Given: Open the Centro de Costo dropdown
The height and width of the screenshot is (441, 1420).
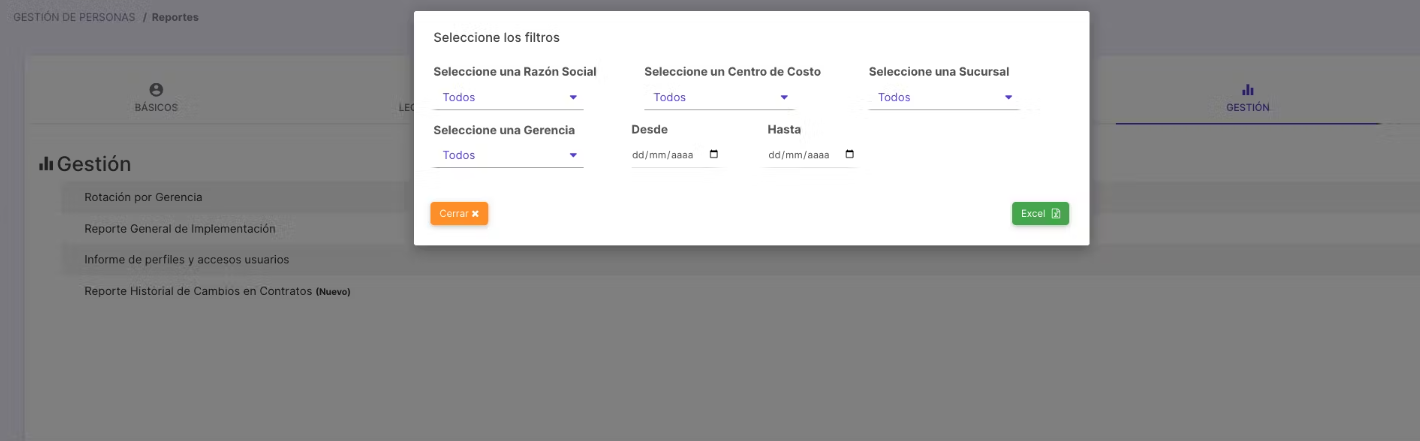Looking at the screenshot, I should (x=719, y=98).
